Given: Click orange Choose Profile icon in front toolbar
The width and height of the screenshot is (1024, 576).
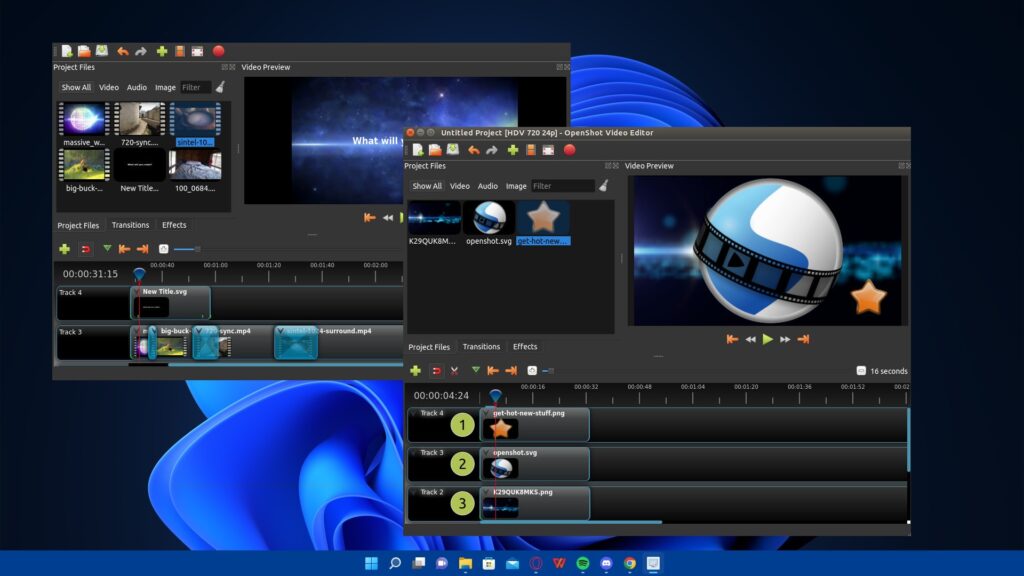Looking at the screenshot, I should [x=531, y=150].
